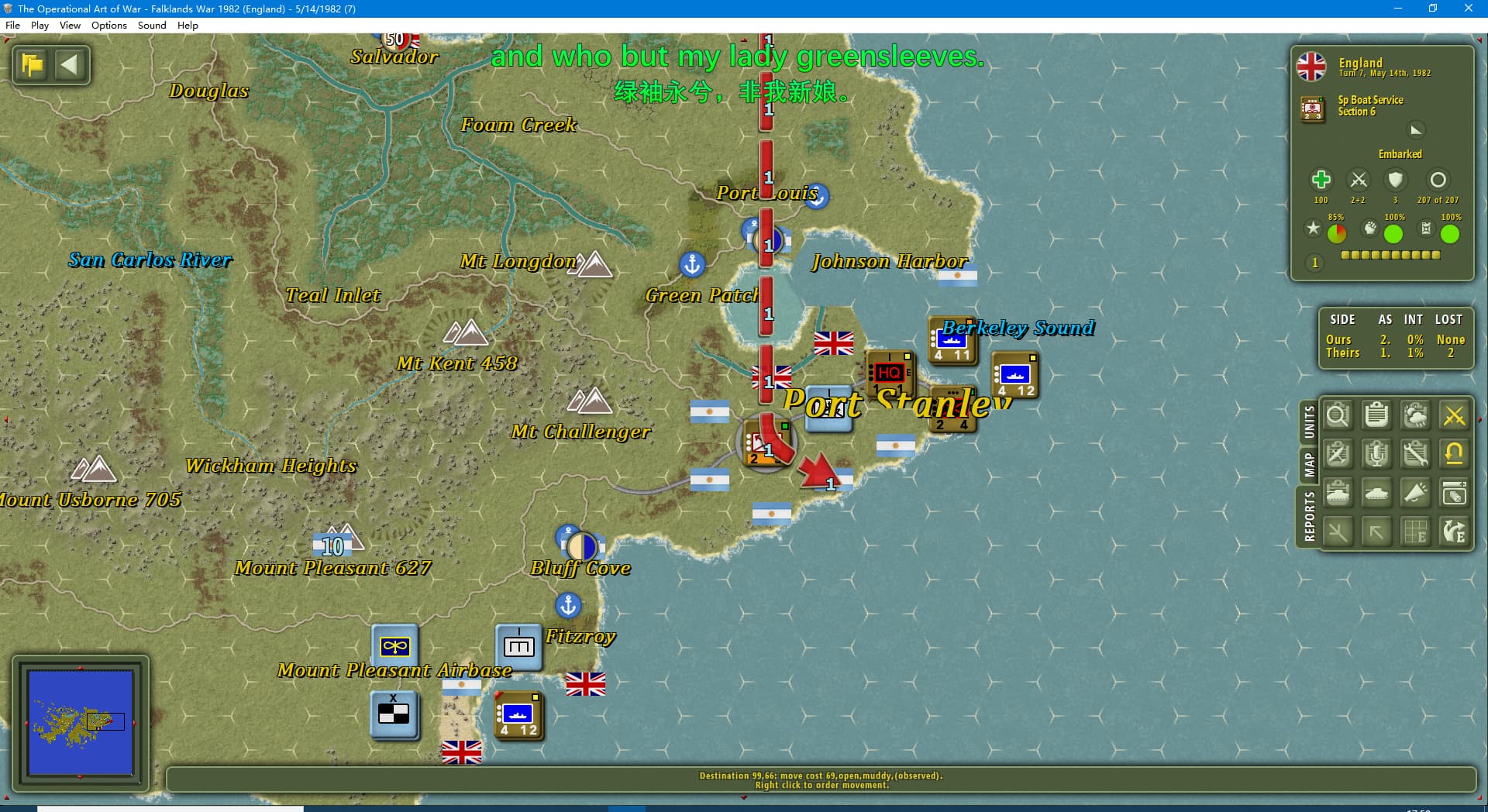
Task: Open the tank clipboard report
Action: (1338, 493)
